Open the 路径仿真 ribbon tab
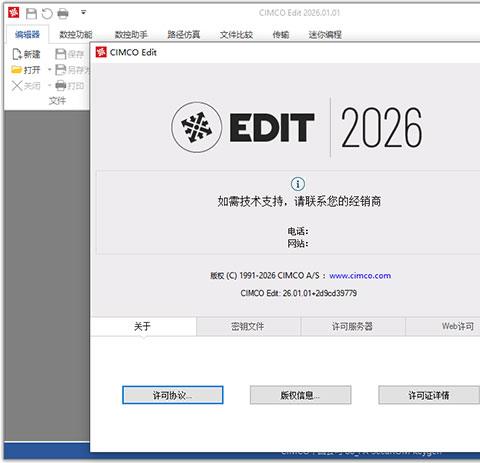Image resolution: width=480 pixels, height=463 pixels. tap(184, 34)
